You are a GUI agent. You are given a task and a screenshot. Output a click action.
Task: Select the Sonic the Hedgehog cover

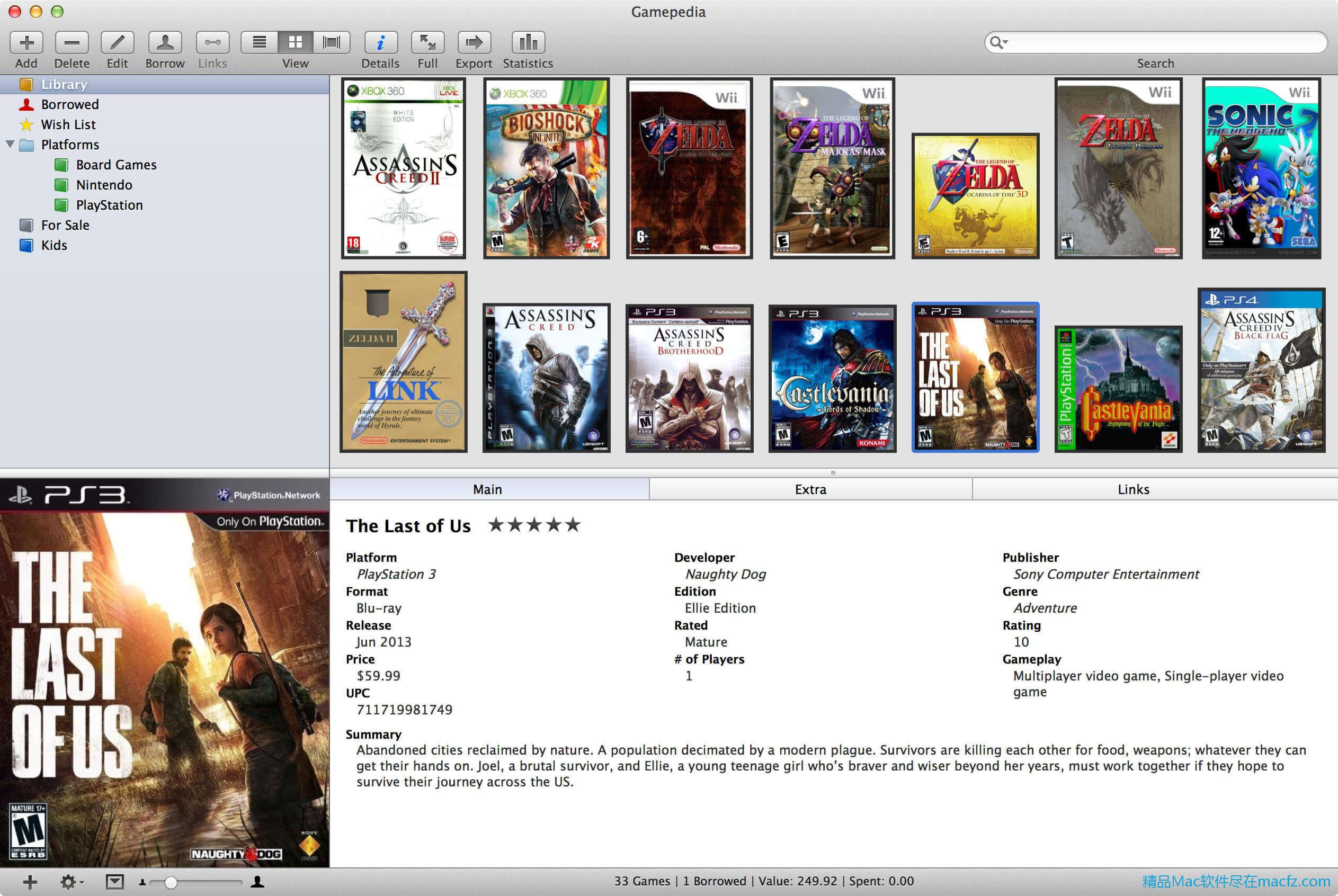(x=1261, y=168)
